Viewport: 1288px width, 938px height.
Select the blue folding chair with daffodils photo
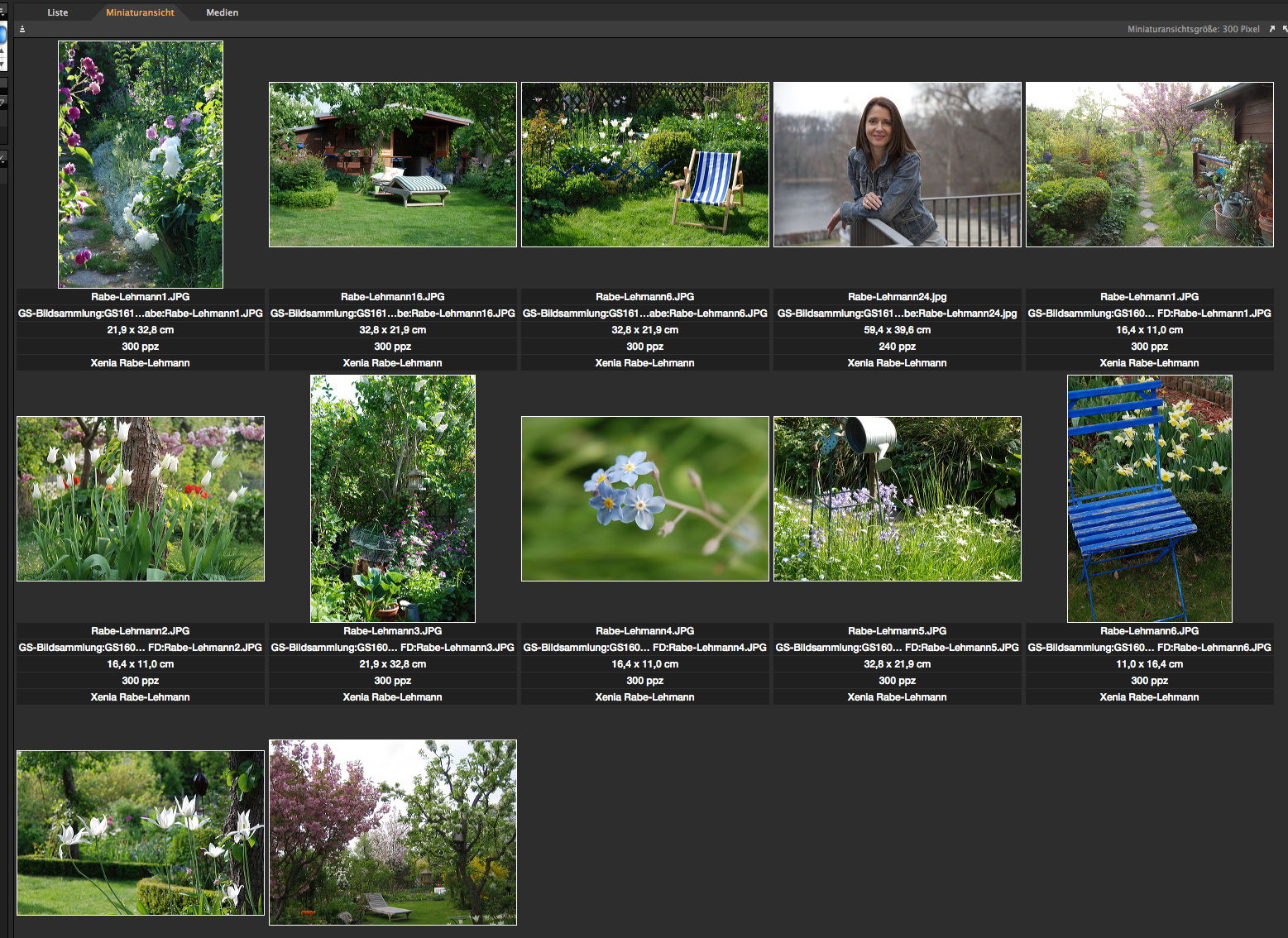pos(1149,499)
